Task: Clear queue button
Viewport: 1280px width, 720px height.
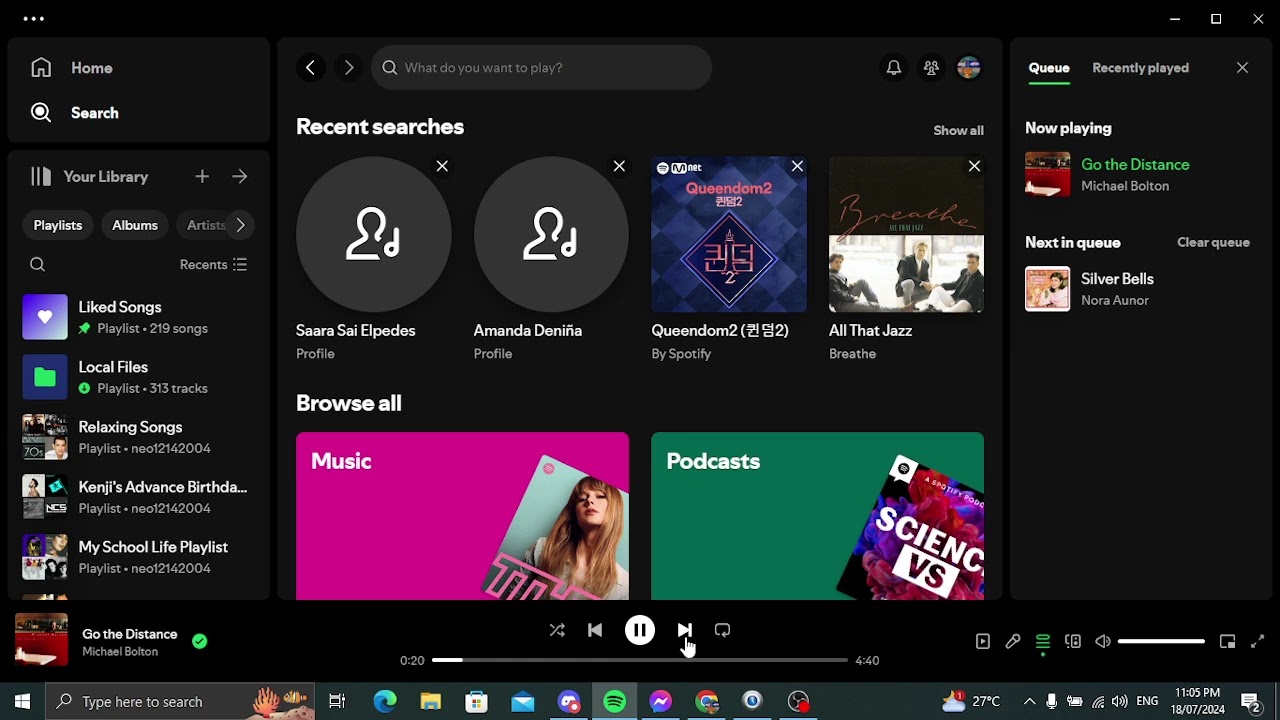Action: [1213, 243]
